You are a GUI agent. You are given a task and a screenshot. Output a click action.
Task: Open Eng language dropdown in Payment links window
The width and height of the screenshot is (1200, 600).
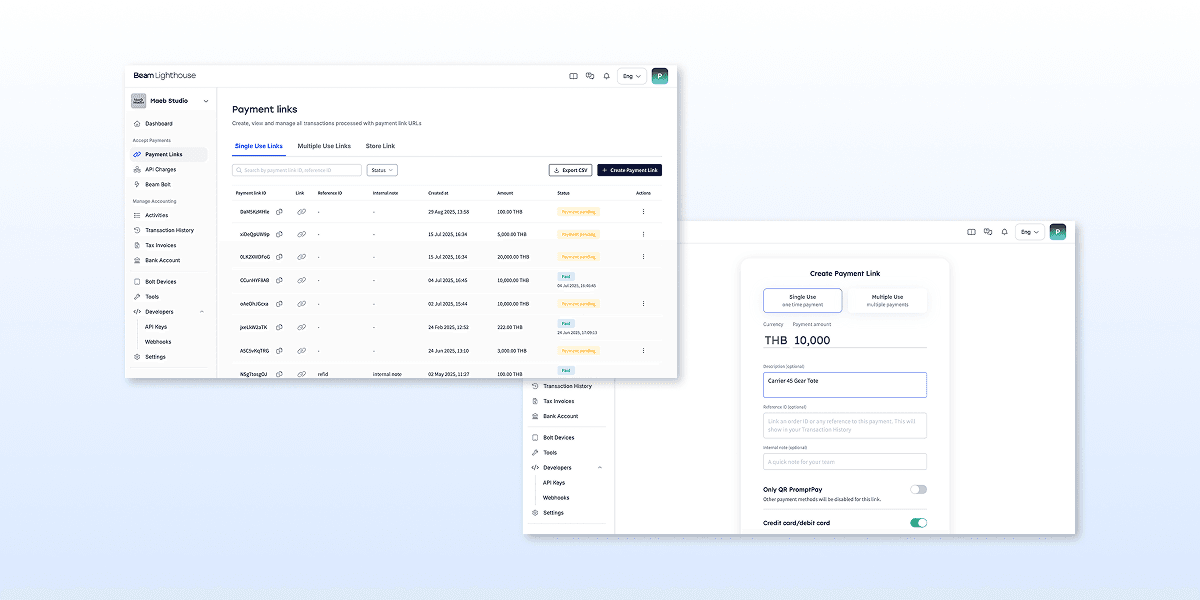(x=632, y=76)
